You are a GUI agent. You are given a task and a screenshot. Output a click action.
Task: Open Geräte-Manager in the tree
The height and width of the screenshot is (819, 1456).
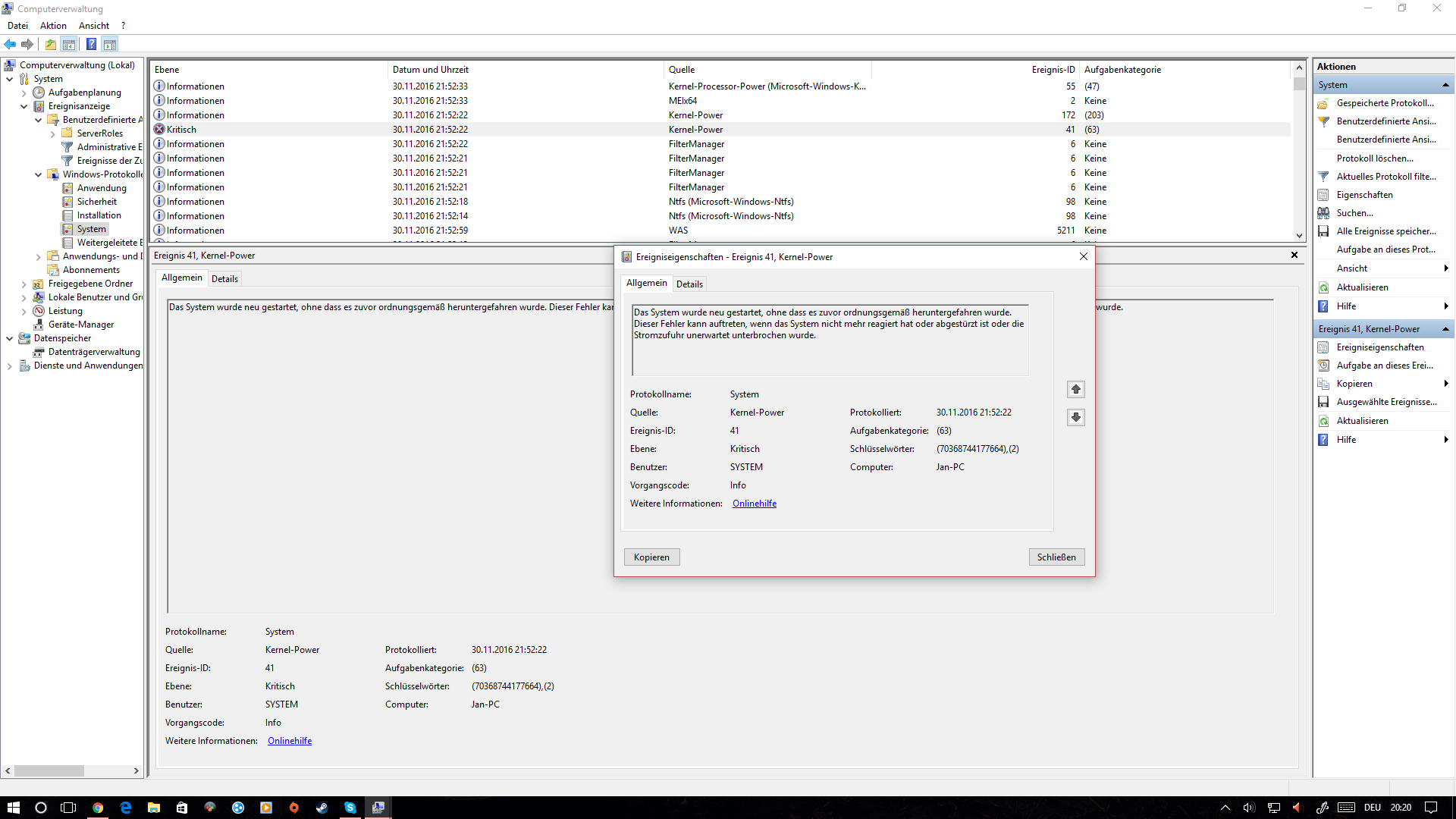(80, 325)
